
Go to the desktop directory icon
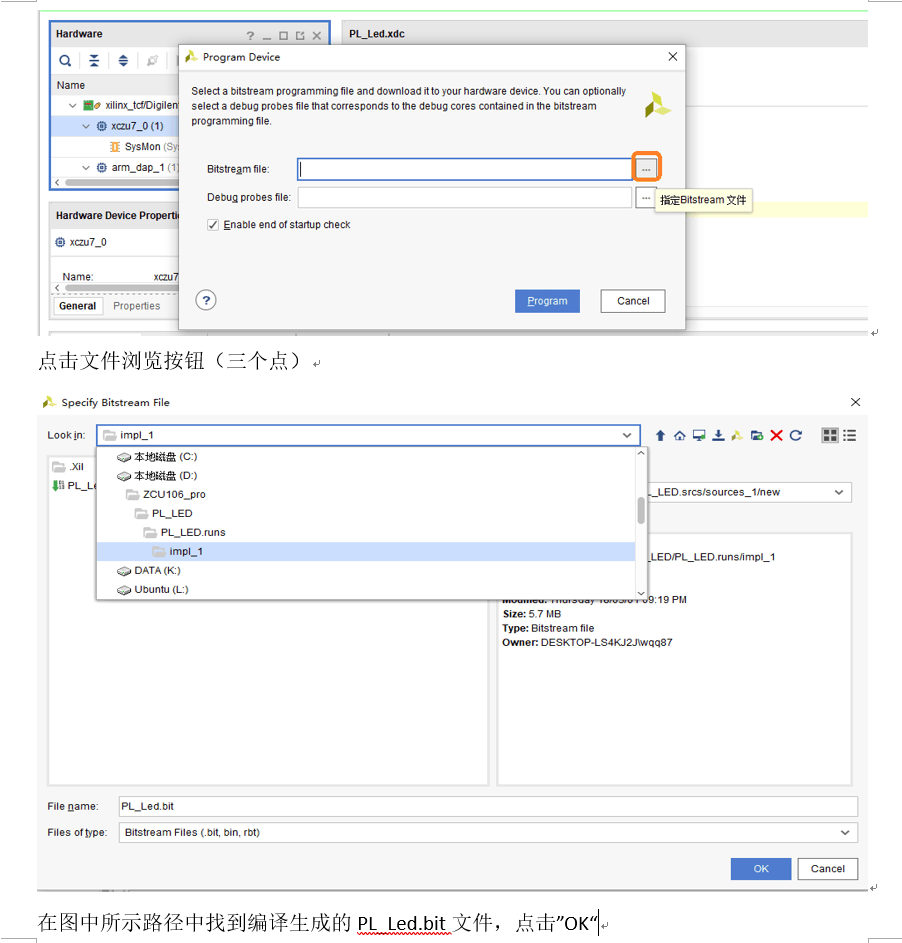[x=699, y=435]
